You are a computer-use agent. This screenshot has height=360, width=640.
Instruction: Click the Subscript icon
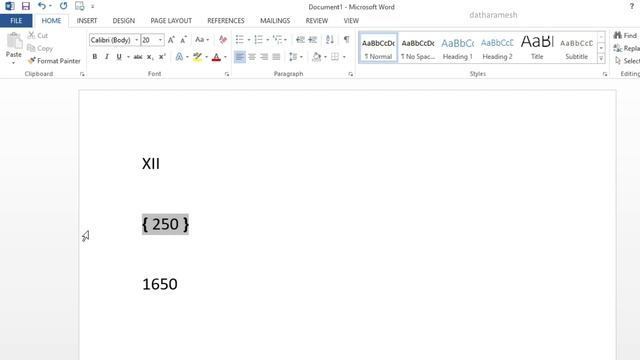[x=150, y=57]
